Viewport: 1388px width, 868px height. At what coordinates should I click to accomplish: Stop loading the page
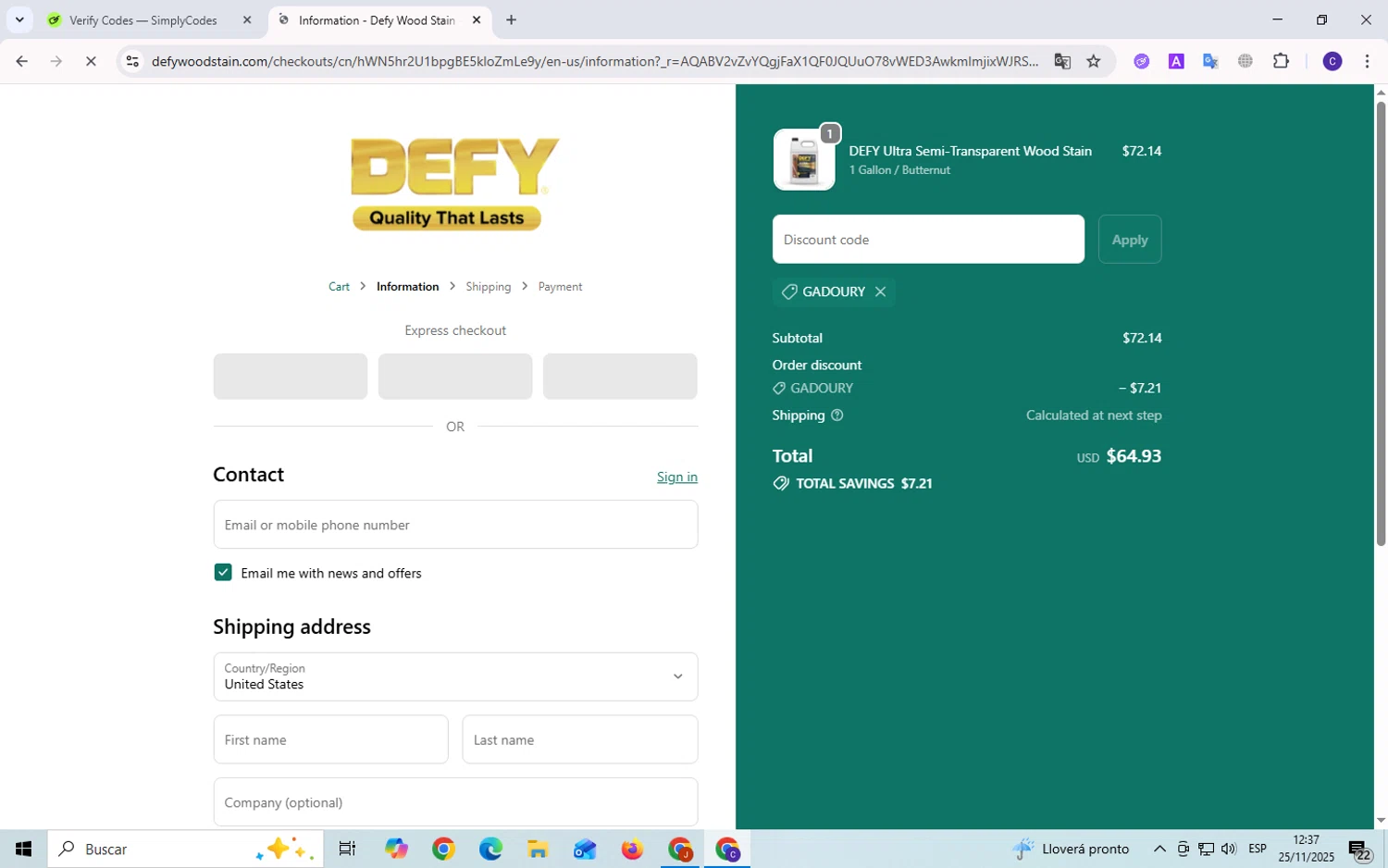pyautogui.click(x=91, y=61)
